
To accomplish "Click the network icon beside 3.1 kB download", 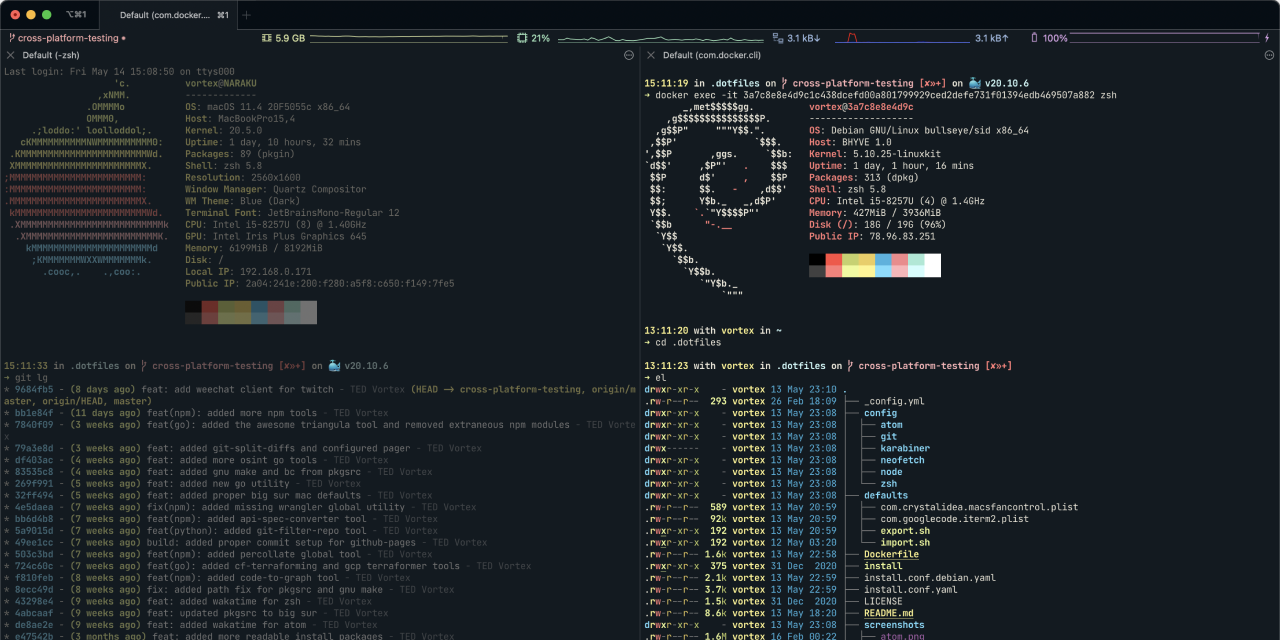I will coord(778,38).
